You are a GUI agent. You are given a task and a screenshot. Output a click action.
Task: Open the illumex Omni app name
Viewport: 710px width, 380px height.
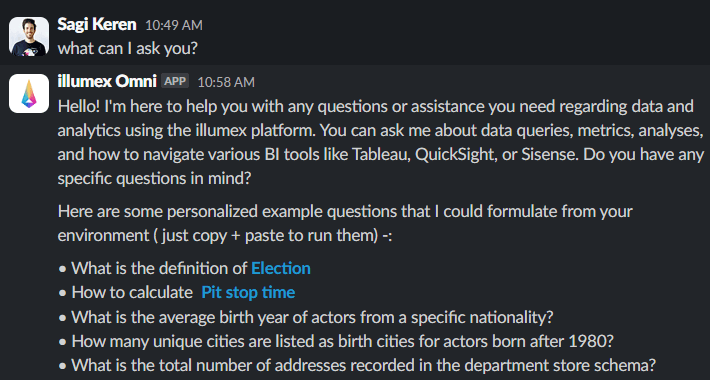(x=107, y=82)
